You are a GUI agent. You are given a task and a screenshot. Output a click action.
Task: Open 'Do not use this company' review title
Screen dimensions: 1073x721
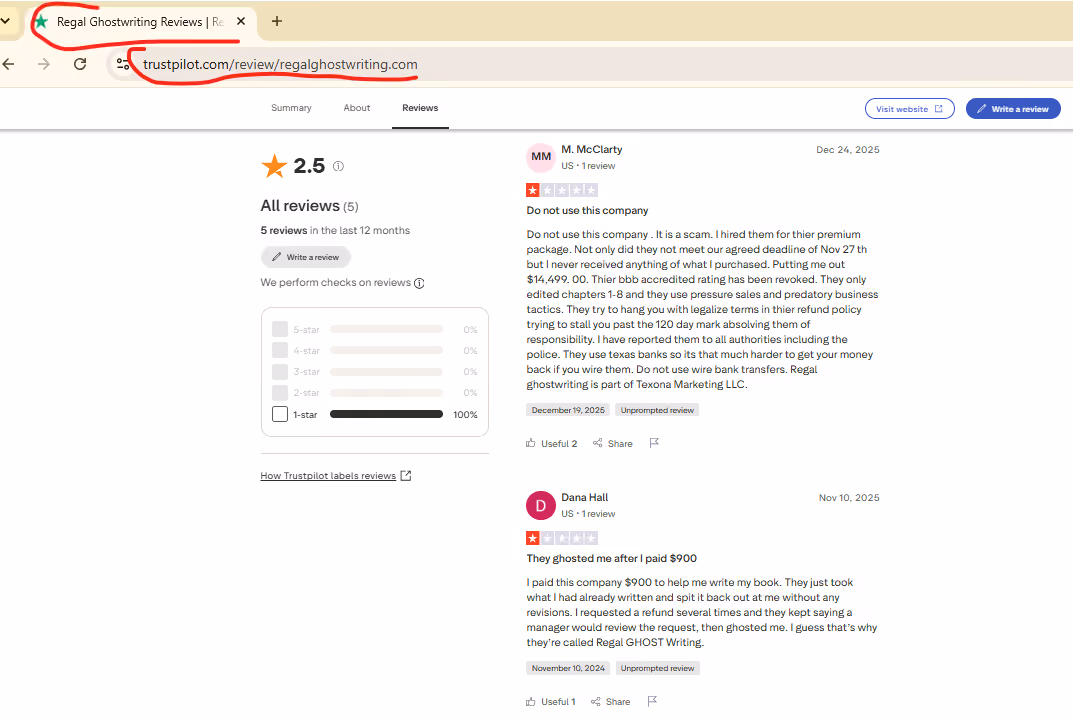point(587,210)
